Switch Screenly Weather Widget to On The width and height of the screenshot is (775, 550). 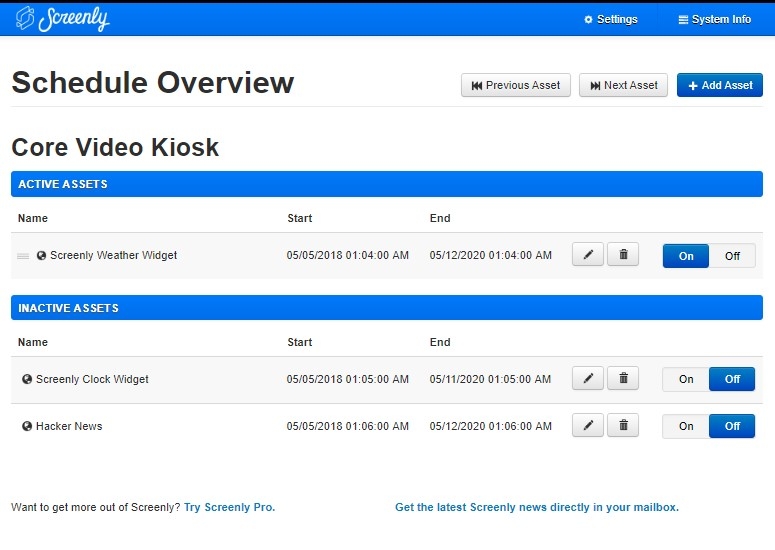[x=686, y=256]
